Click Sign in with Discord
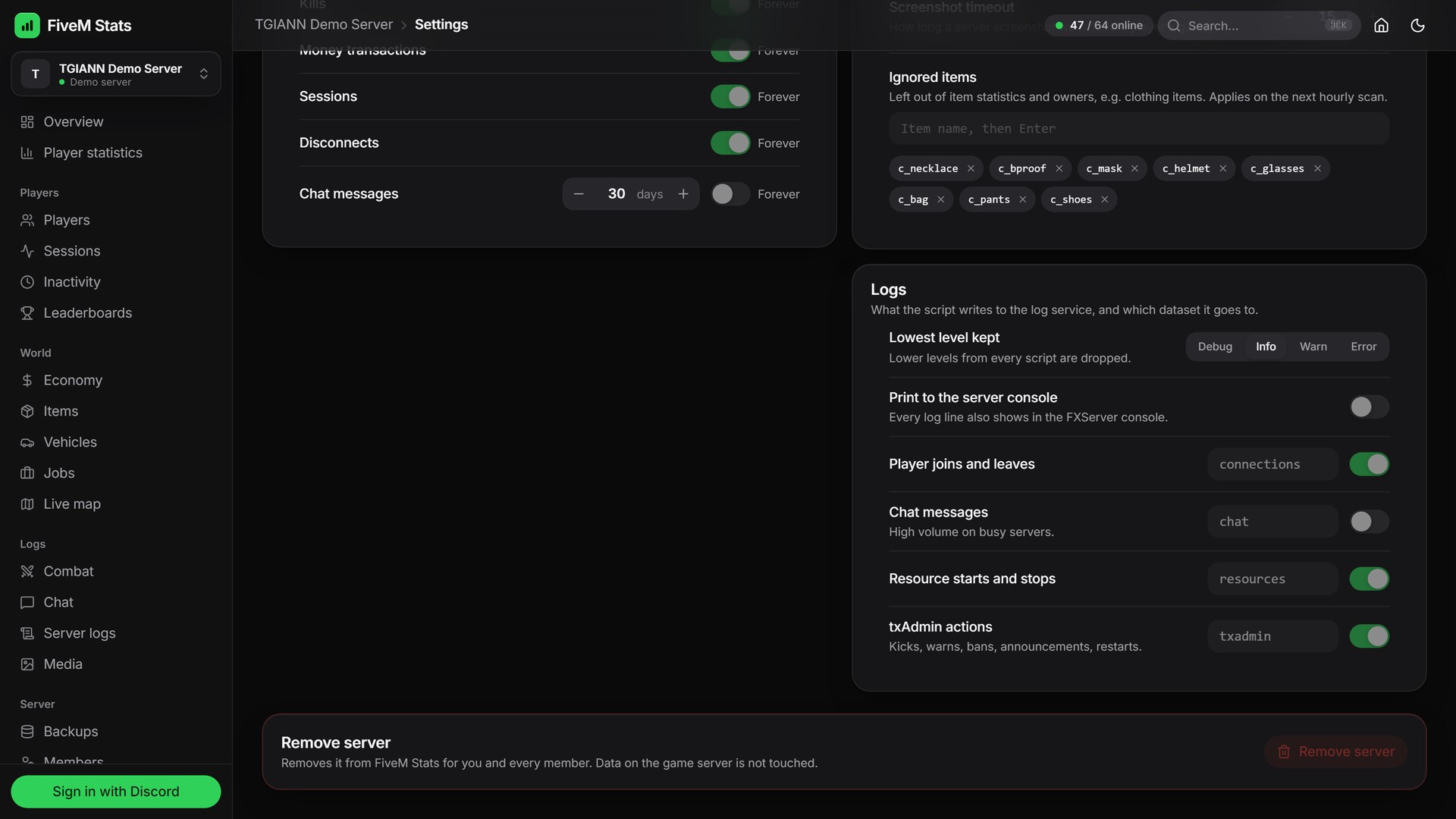Screen dimensions: 1456x819 [x=116, y=792]
